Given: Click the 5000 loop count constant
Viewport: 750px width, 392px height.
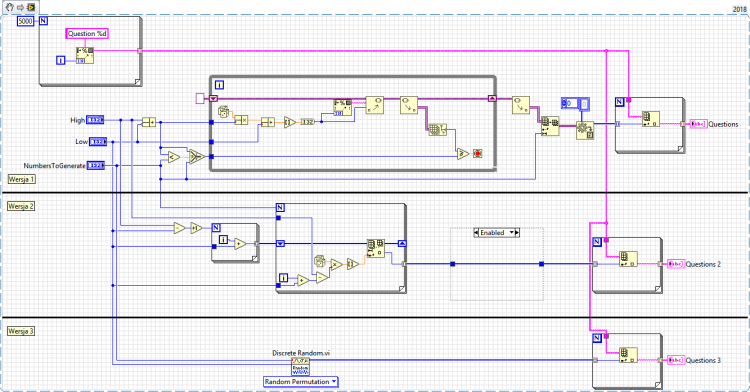Looking at the screenshot, I should coord(25,21).
